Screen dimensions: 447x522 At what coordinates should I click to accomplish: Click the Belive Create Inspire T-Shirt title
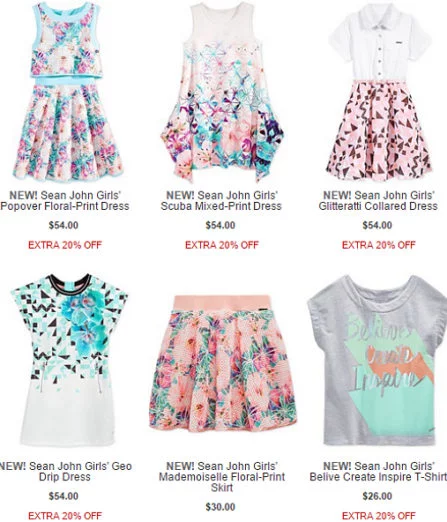click(378, 471)
